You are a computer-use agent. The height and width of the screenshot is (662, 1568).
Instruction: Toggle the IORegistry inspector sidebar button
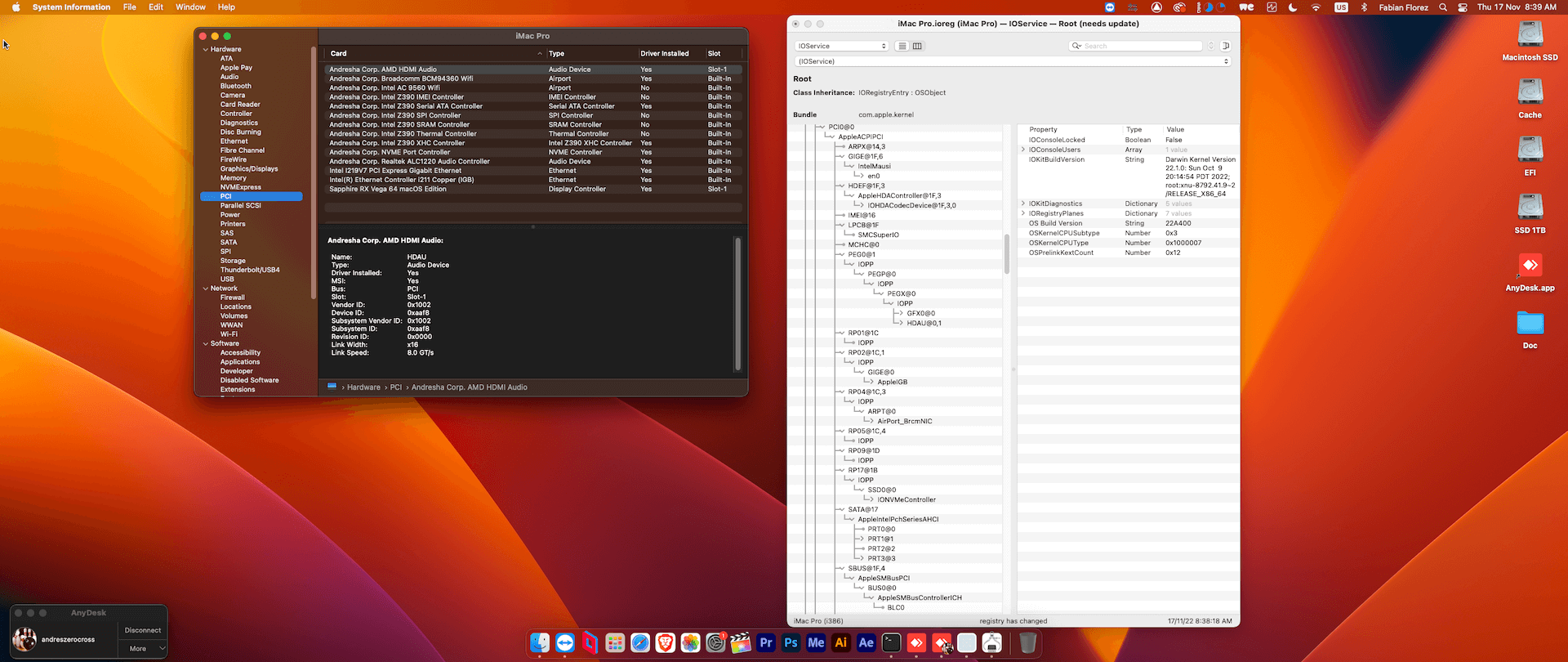pos(1226,46)
